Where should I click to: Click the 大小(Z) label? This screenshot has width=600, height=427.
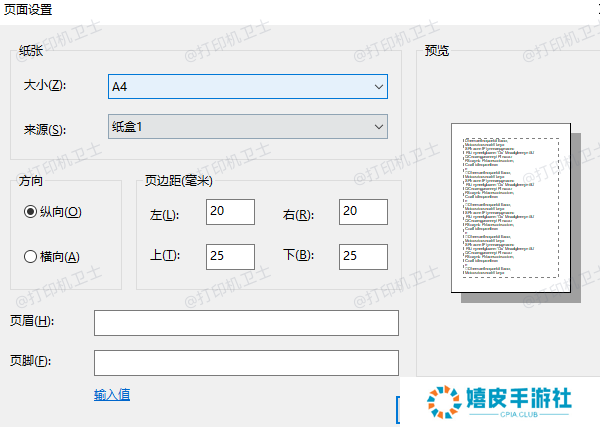coord(45,85)
